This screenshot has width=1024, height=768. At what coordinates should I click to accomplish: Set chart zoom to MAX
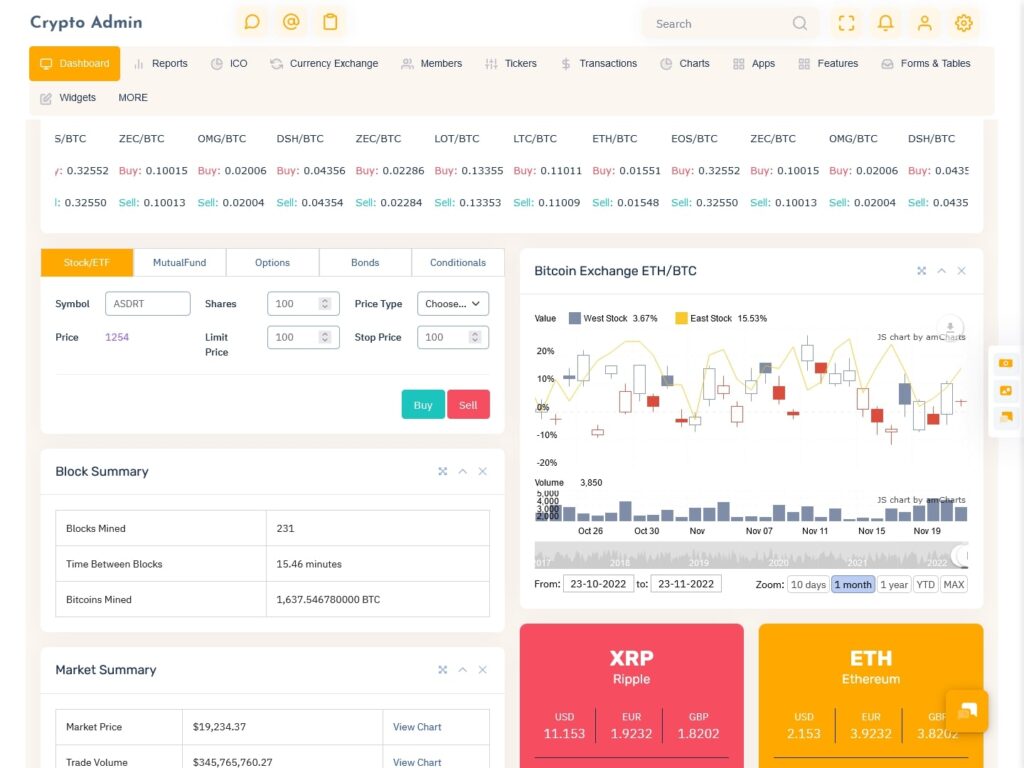[x=953, y=584]
